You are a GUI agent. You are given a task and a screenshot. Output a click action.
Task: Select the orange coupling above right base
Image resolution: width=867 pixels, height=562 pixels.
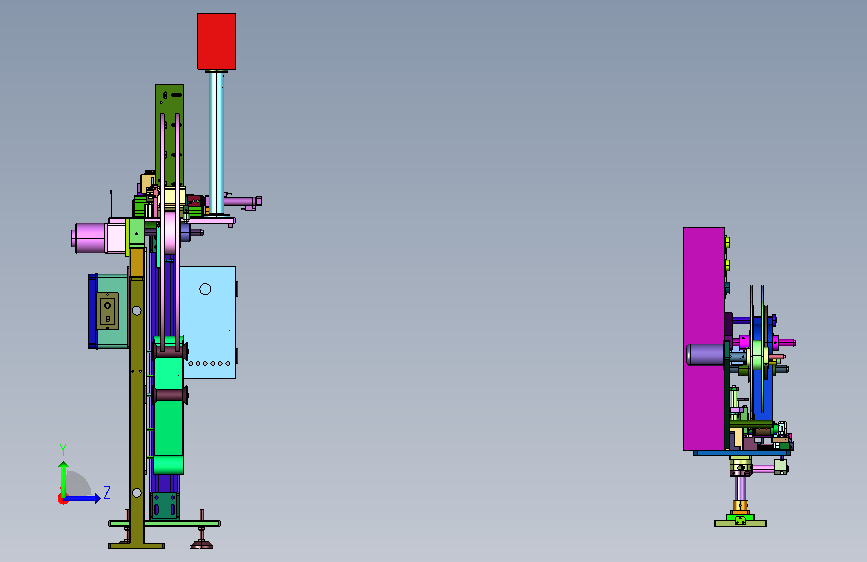click(740, 506)
